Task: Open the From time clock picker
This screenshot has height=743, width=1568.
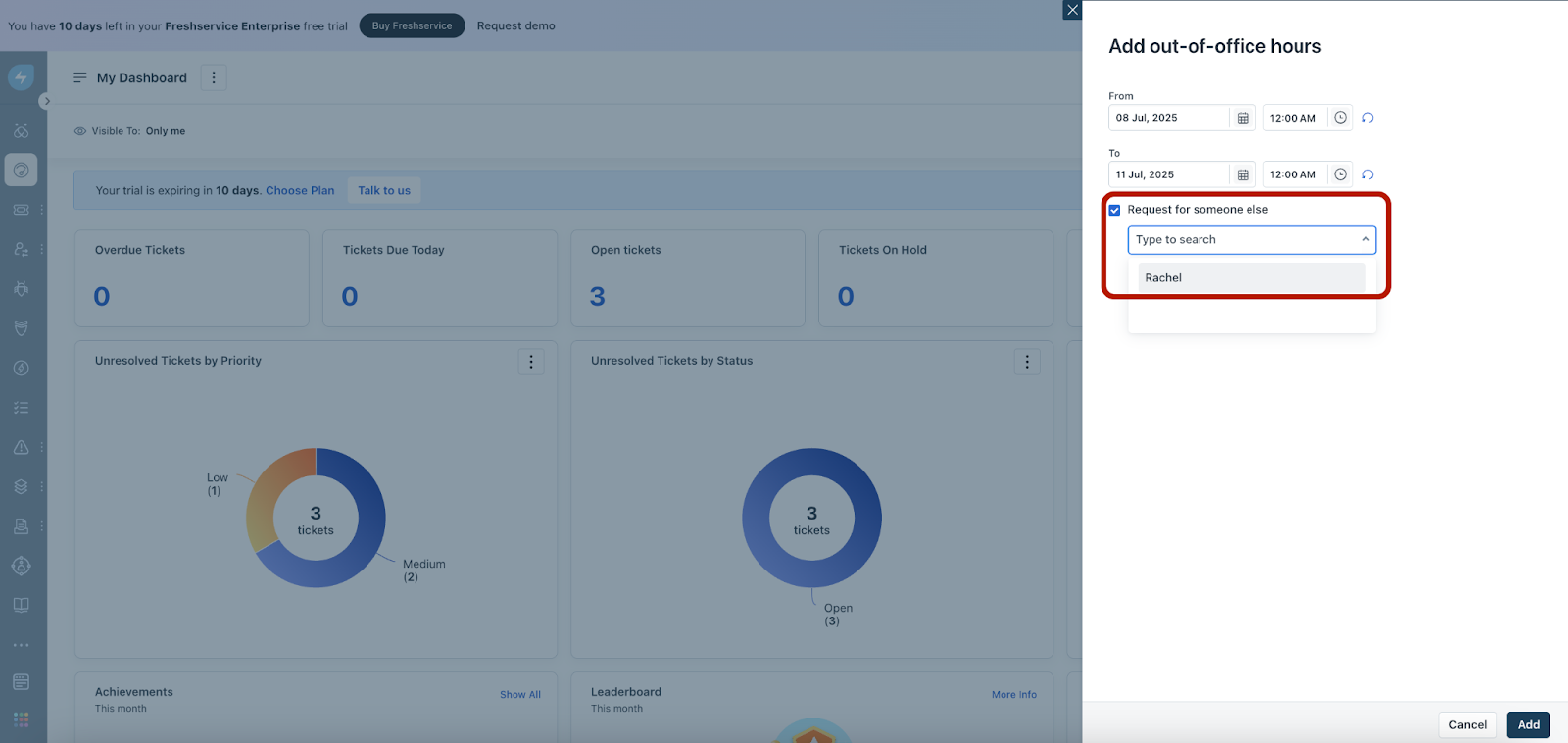Action: coord(1340,118)
